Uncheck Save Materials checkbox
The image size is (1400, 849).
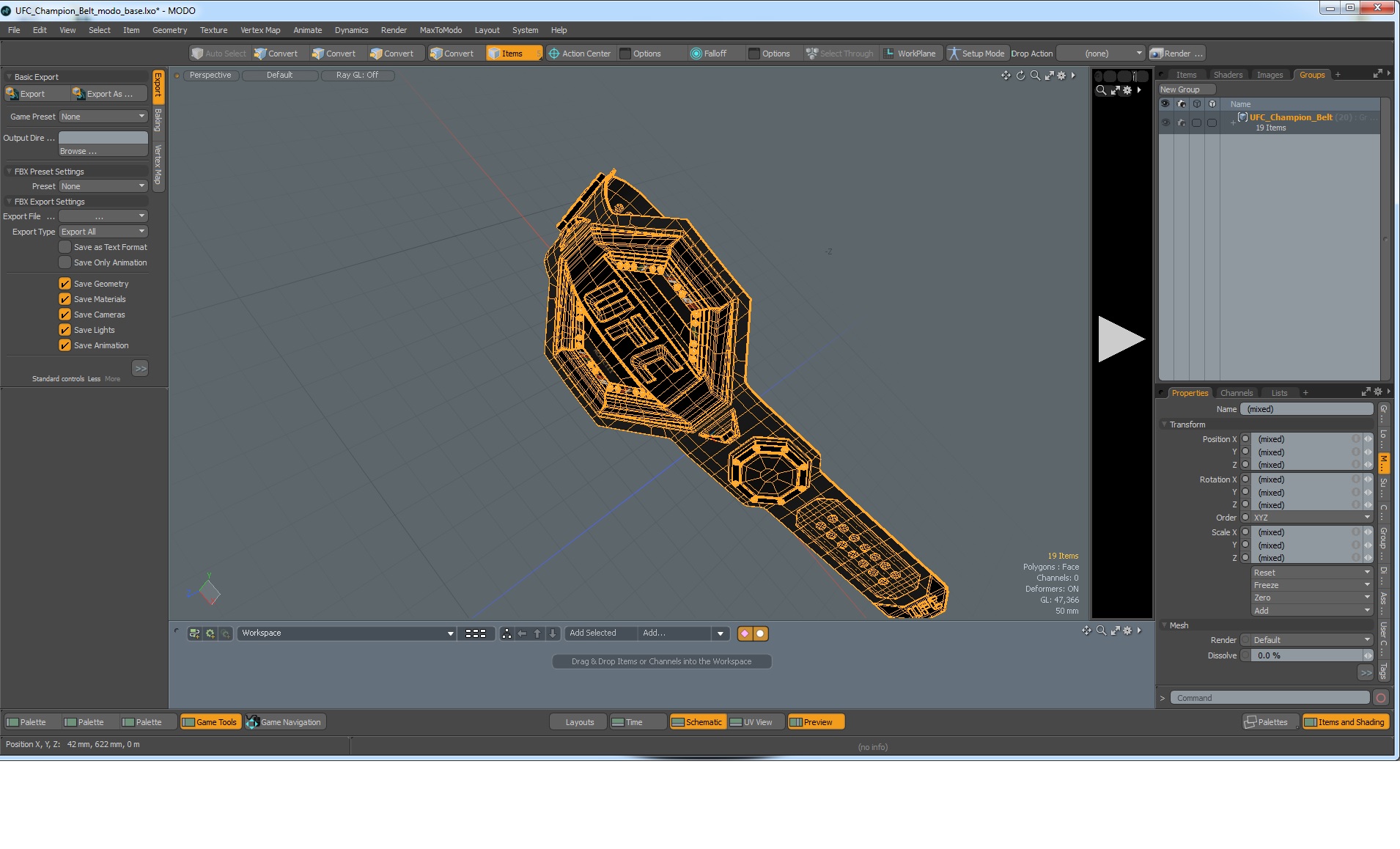(x=65, y=299)
